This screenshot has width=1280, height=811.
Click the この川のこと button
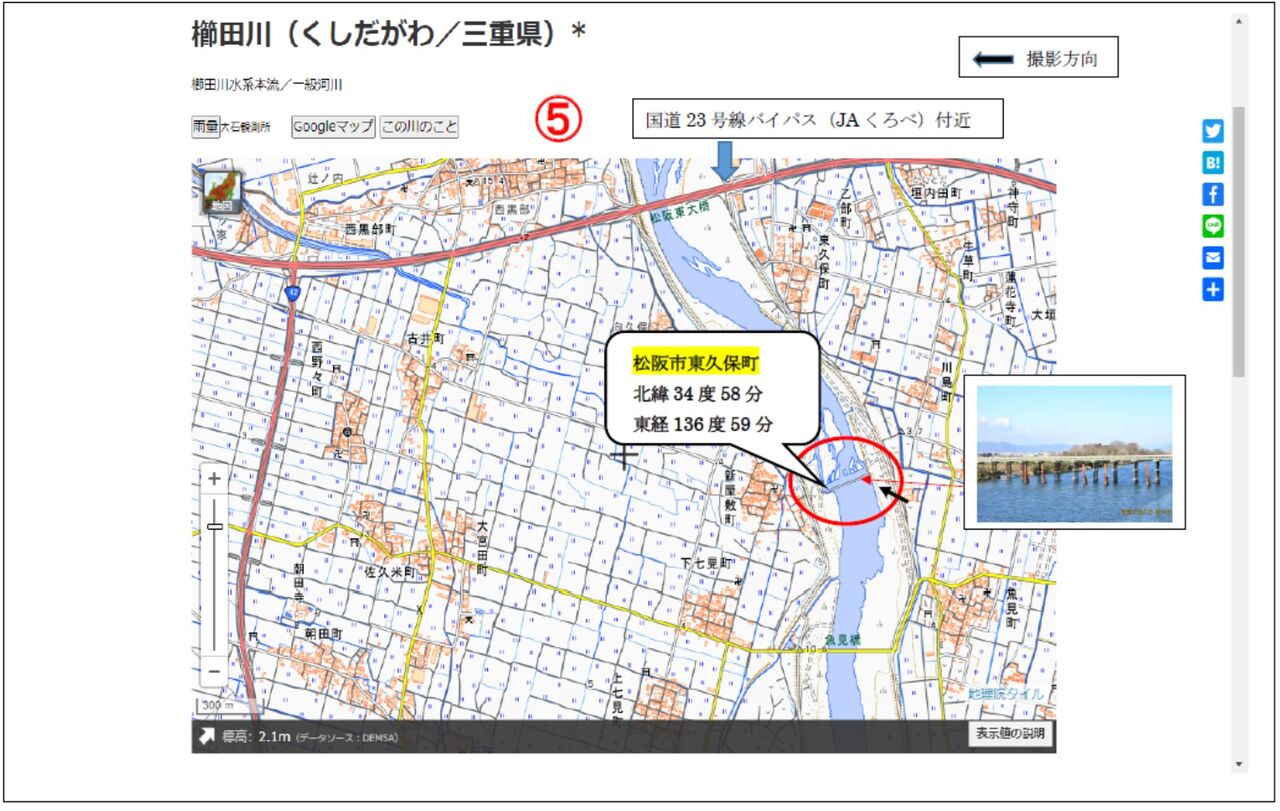click(419, 127)
